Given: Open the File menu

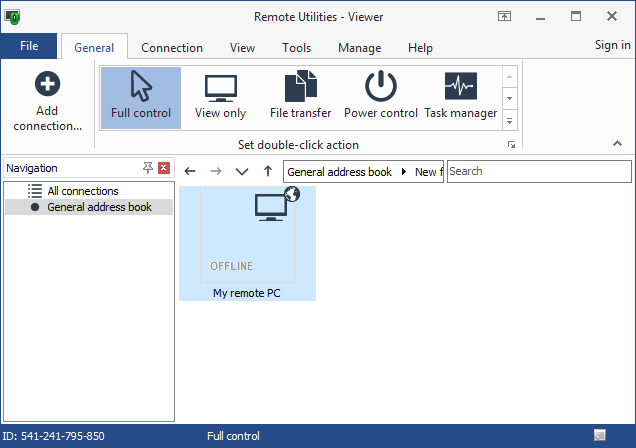Looking at the screenshot, I should coord(29,46).
